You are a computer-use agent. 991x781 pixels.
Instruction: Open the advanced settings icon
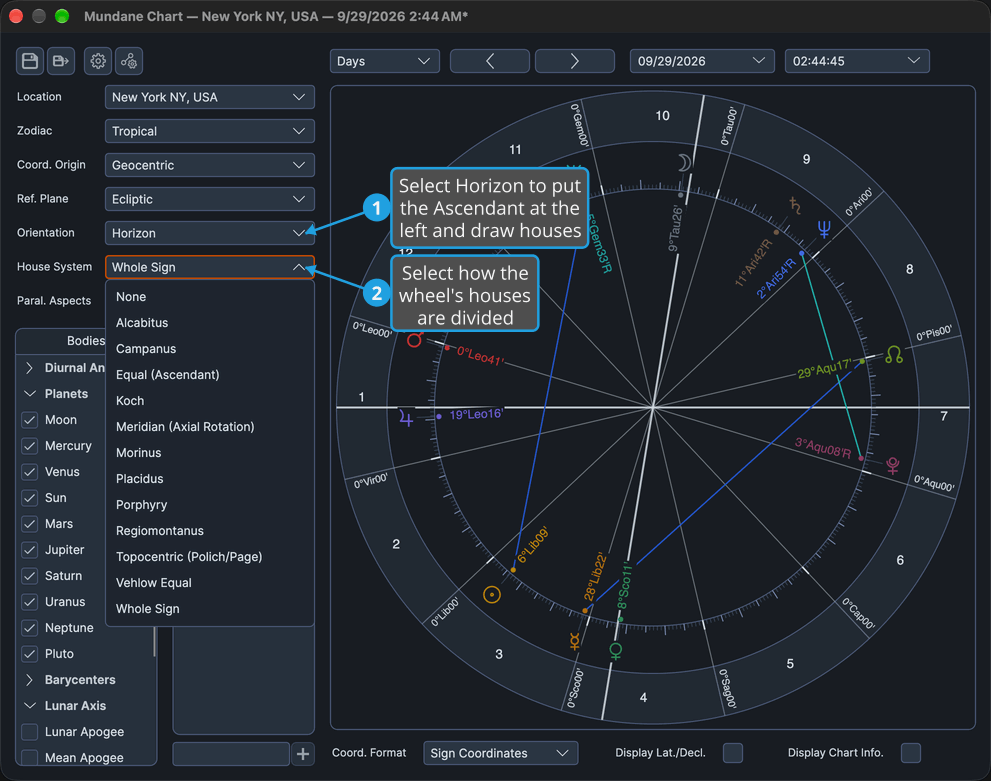tap(129, 61)
